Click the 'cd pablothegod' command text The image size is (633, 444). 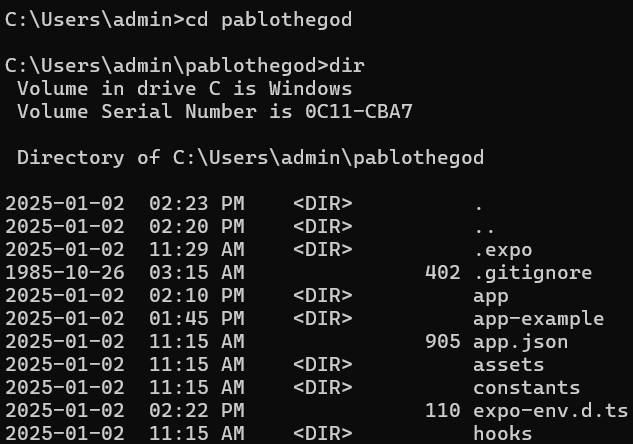tap(268, 20)
